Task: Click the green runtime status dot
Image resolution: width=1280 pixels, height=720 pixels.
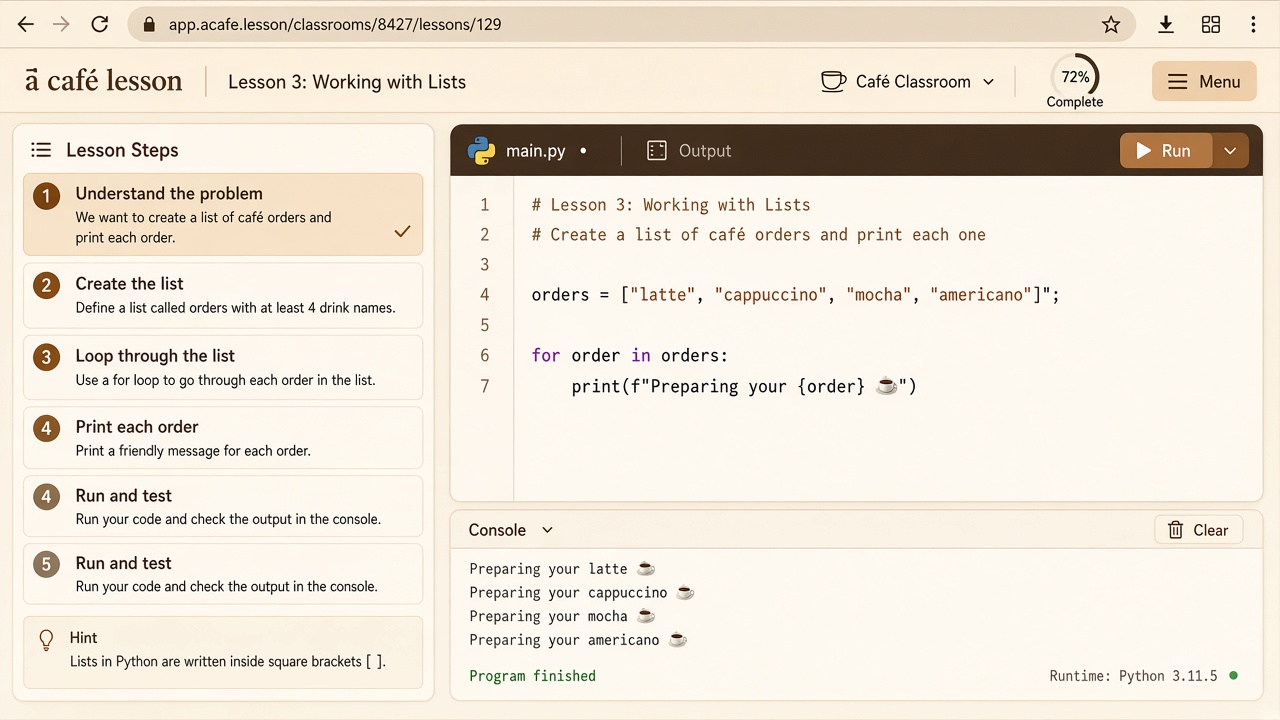Action: tap(1233, 676)
